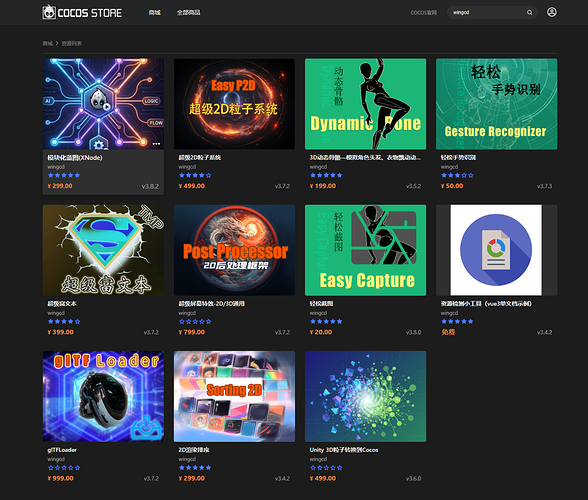This screenshot has width=588, height=500.
Task: Click the COCOS official site link
Action: coord(423,12)
